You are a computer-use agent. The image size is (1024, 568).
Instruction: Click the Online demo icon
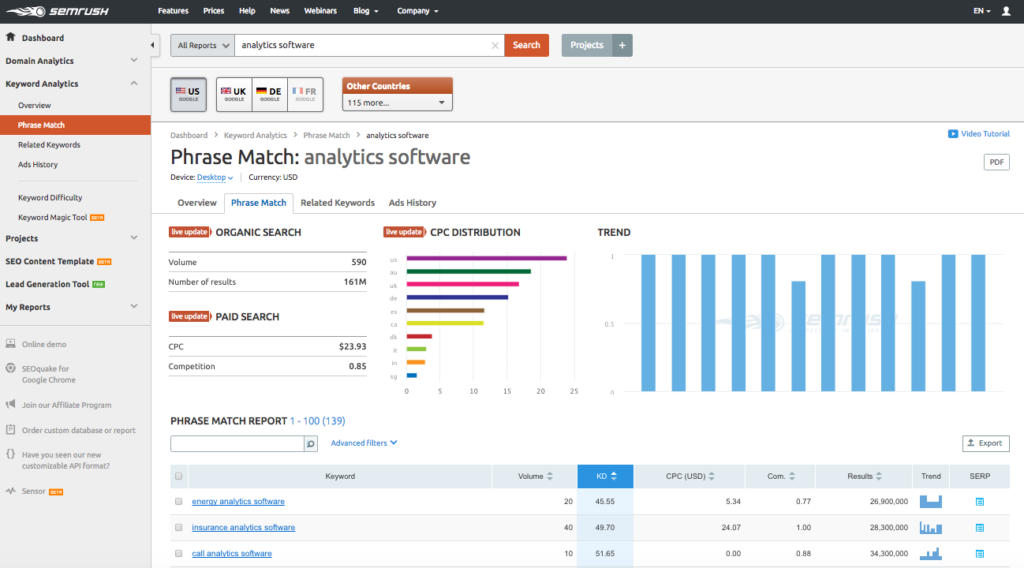[x=10, y=343]
